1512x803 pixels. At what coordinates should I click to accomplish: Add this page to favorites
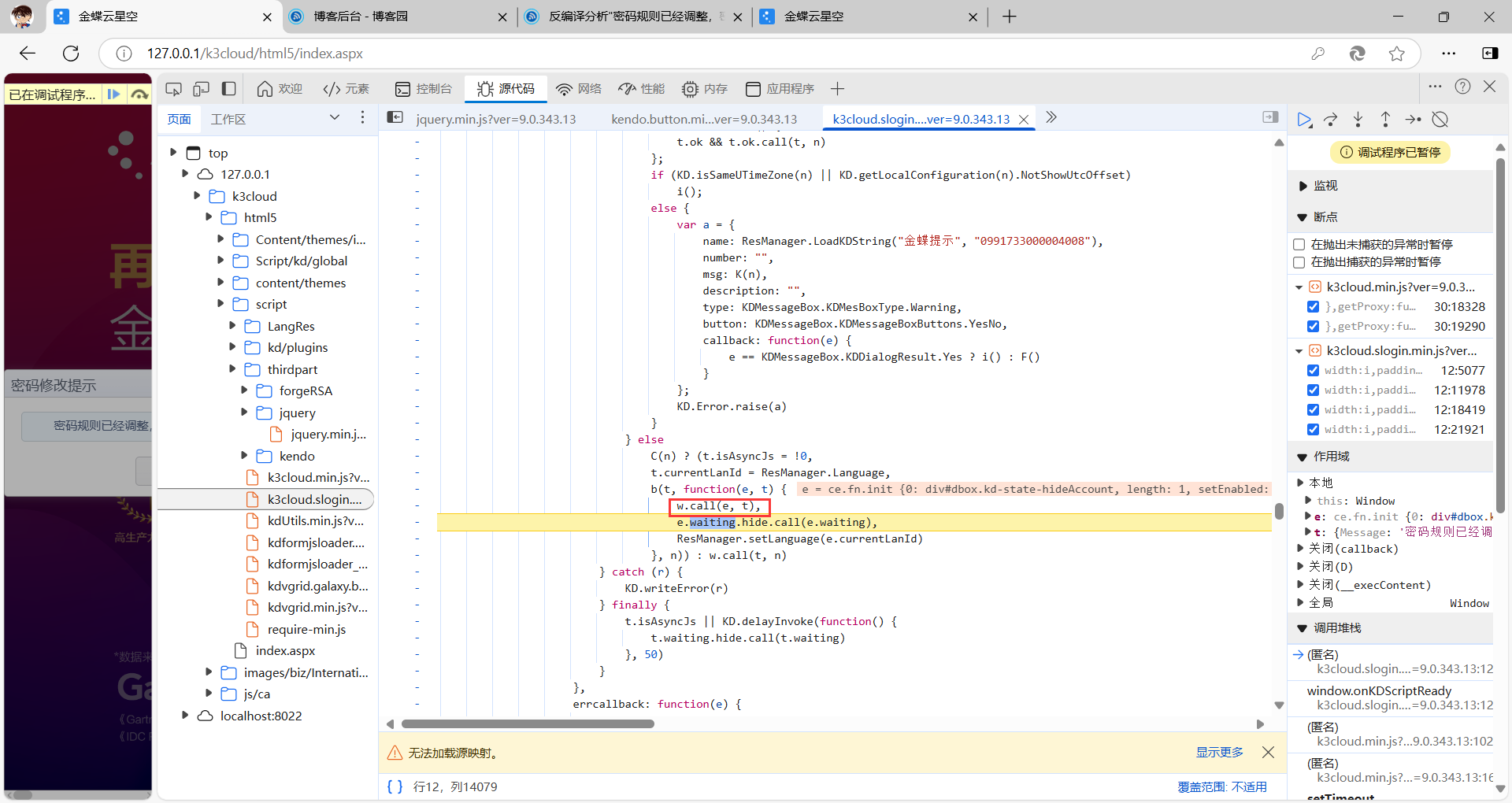1397,54
